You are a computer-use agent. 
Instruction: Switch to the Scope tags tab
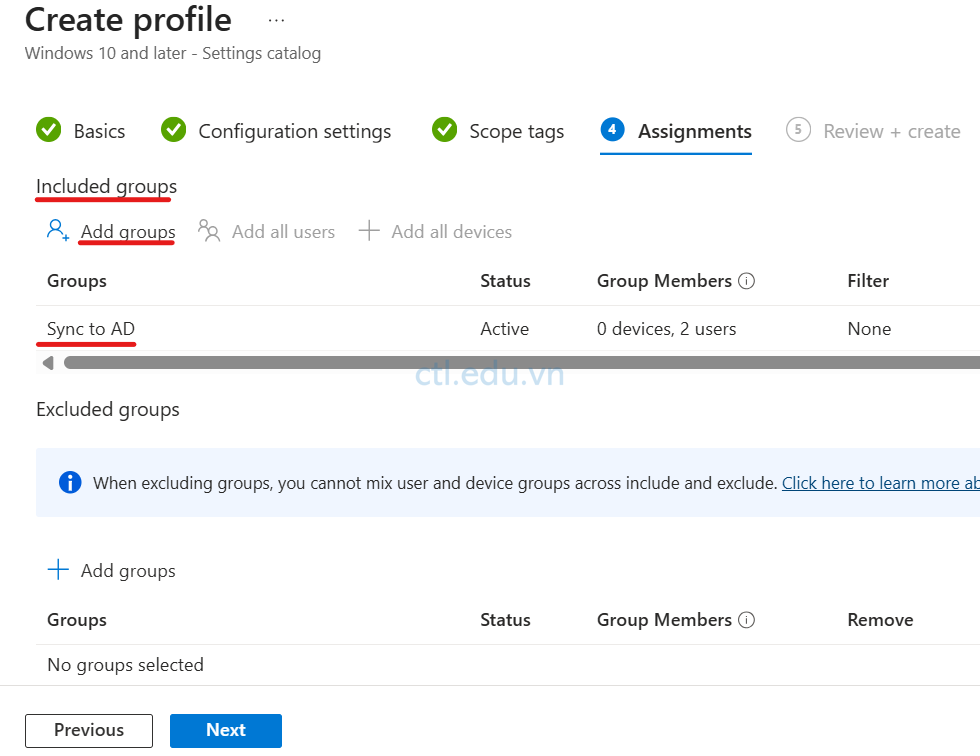click(x=498, y=131)
